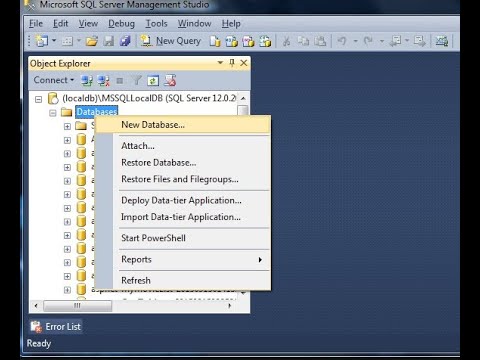This screenshot has width=480, height=360.
Task: Click the Activity Monitor icon
Action: tap(442, 41)
